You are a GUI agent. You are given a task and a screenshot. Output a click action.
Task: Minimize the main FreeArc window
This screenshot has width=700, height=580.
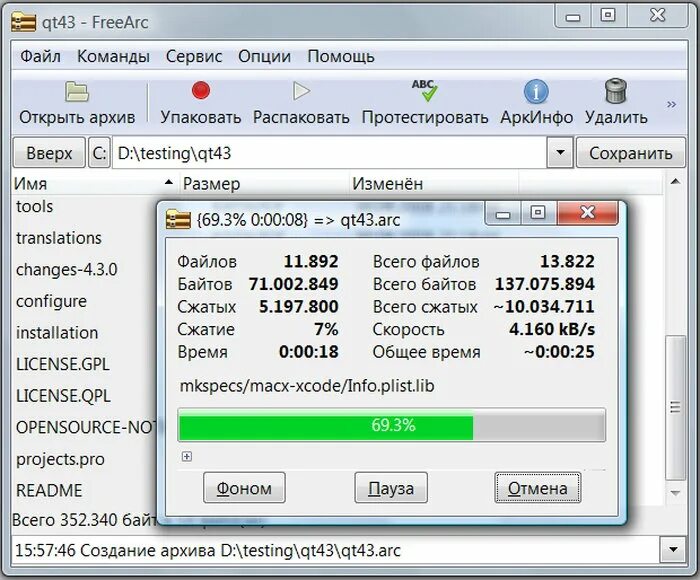573,17
